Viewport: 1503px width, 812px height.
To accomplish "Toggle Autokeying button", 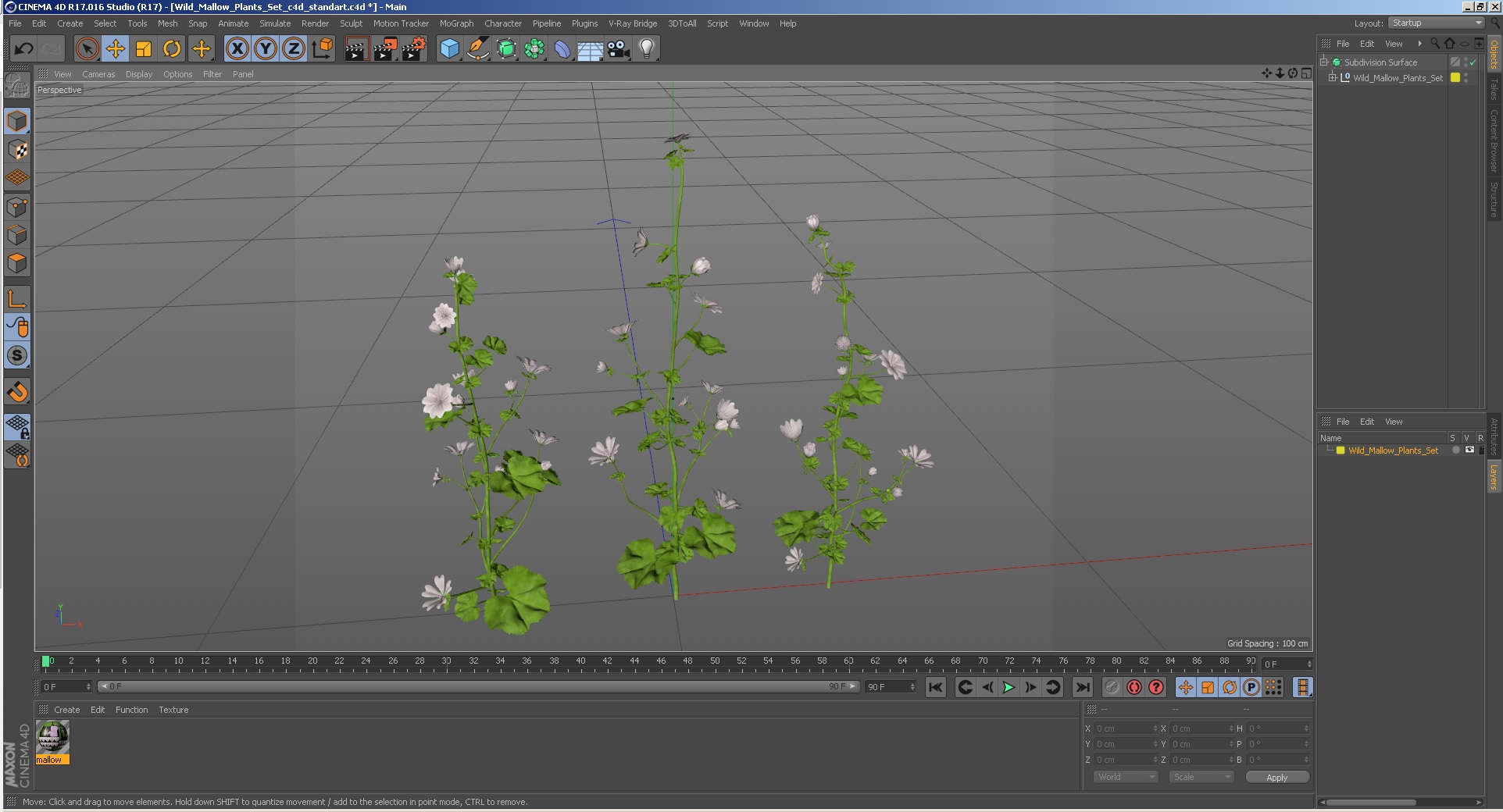I will 1134,687.
